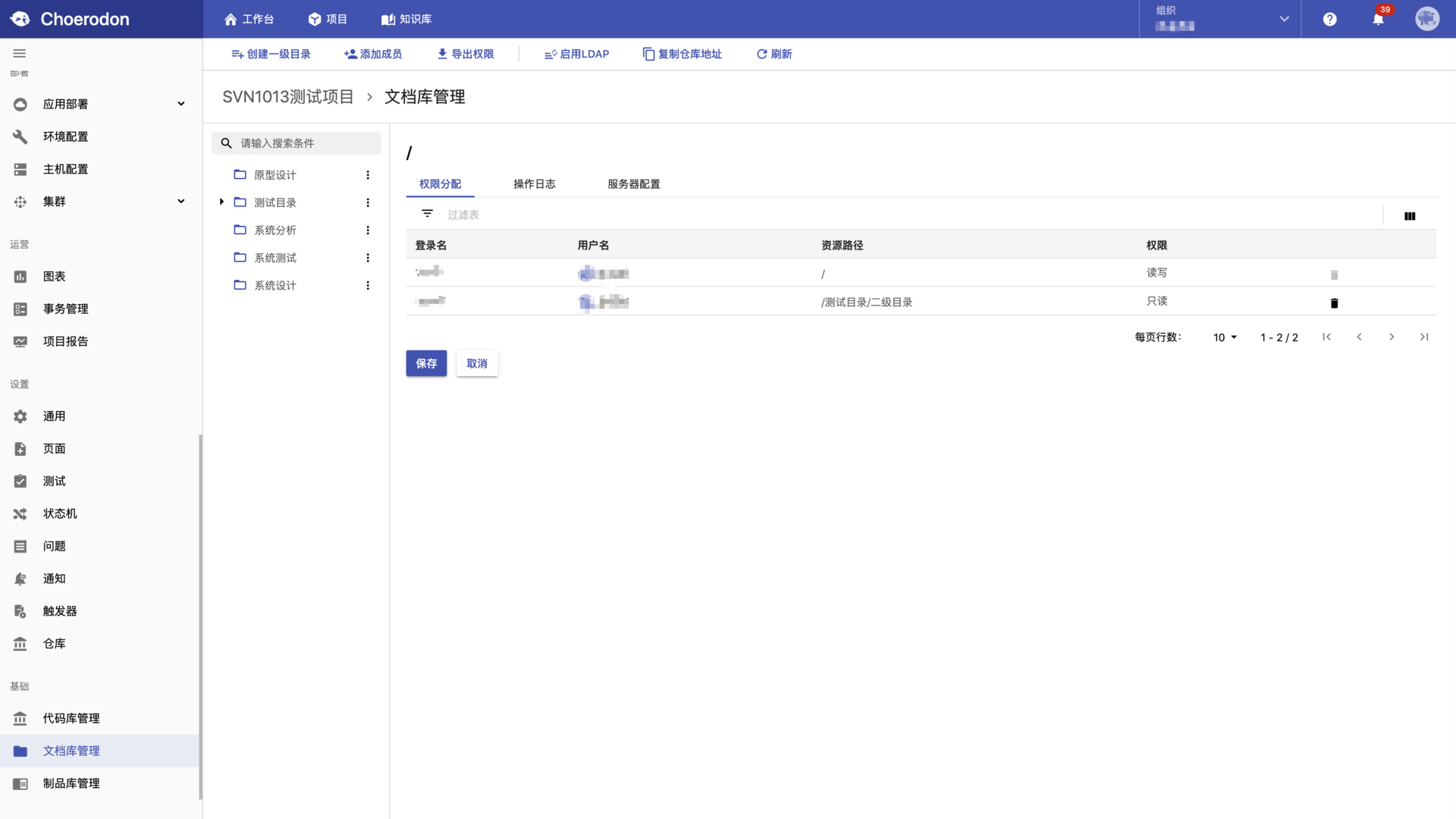Viewport: 1456px width, 819px height.
Task: Click the 保存 button
Action: click(426, 363)
